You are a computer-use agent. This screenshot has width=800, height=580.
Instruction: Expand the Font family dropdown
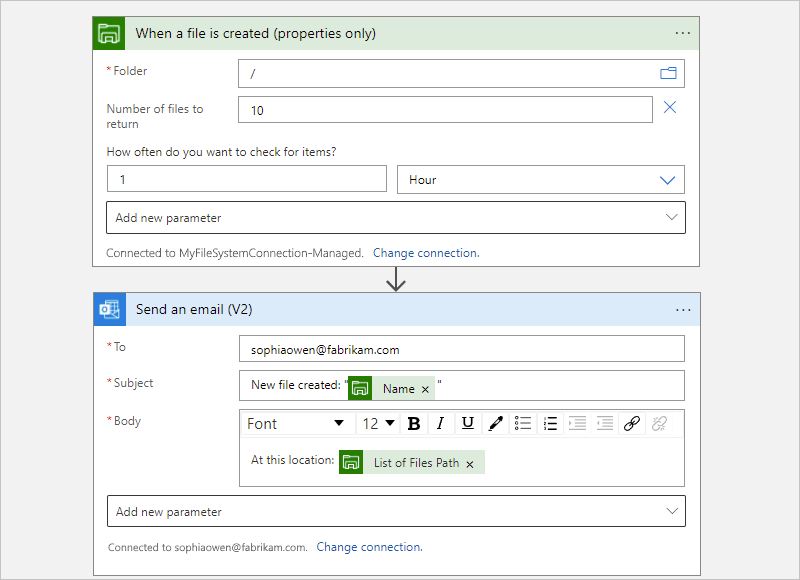point(295,424)
